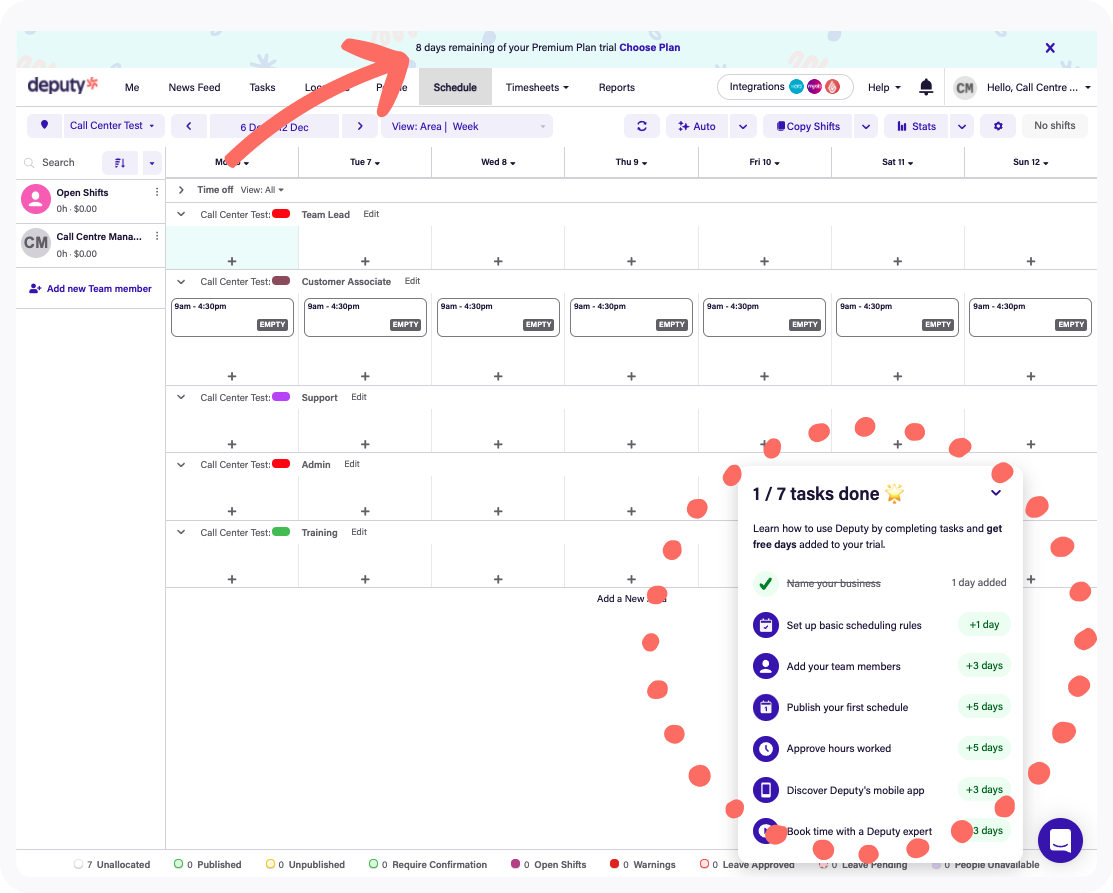
Task: Click Choose Plan link
Action: point(649,48)
